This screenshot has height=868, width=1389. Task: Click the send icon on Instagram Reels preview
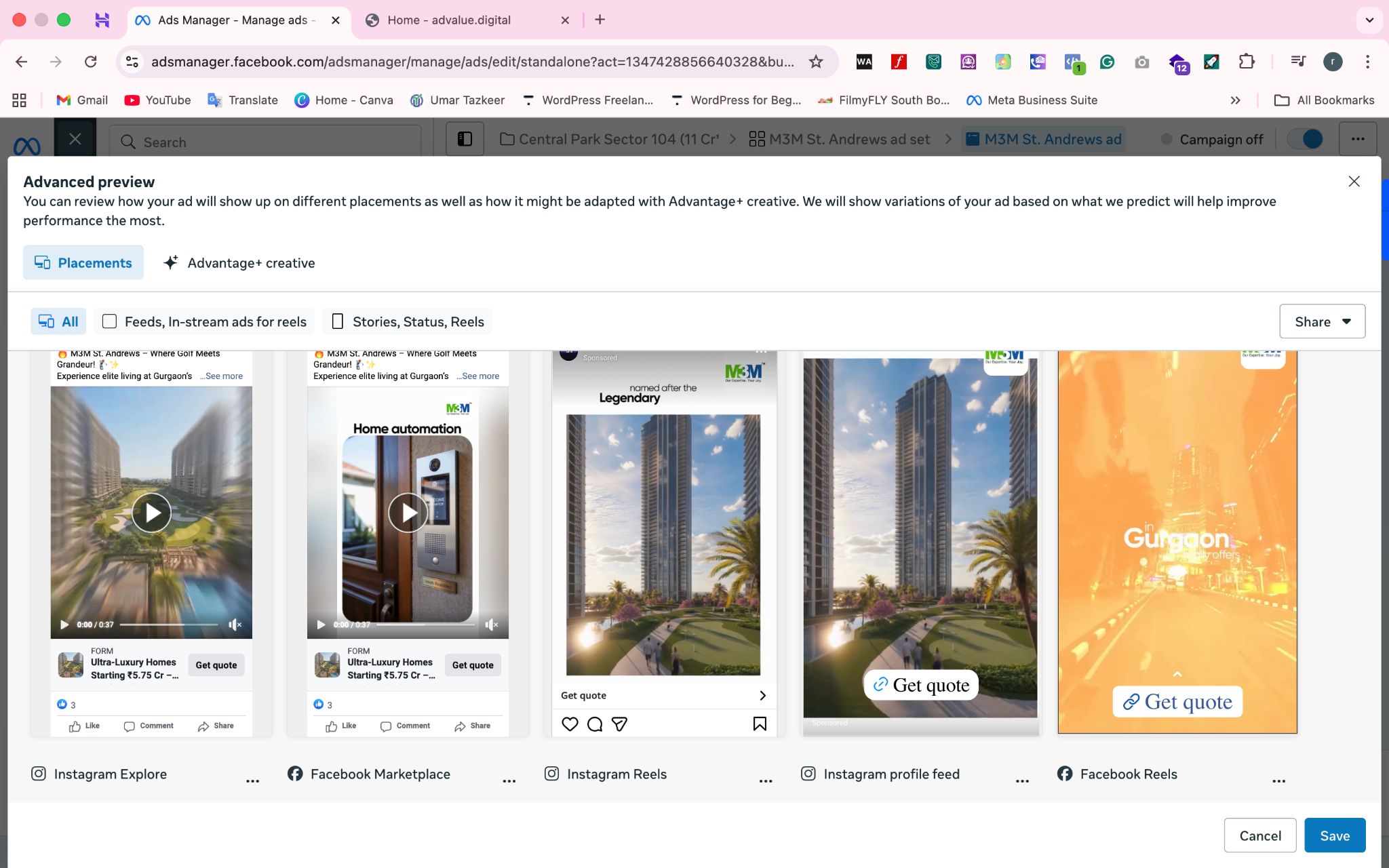pos(619,724)
